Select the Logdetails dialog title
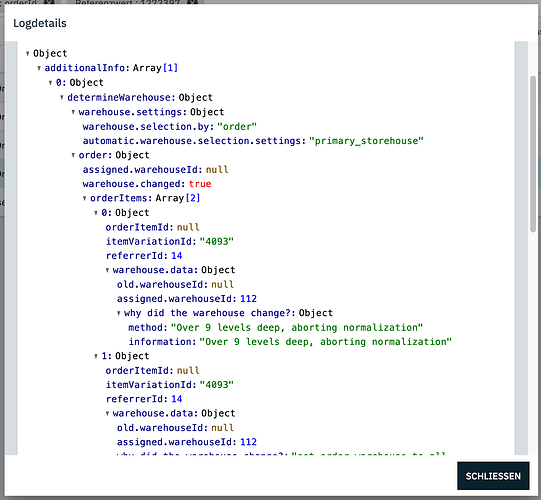 coord(40,23)
